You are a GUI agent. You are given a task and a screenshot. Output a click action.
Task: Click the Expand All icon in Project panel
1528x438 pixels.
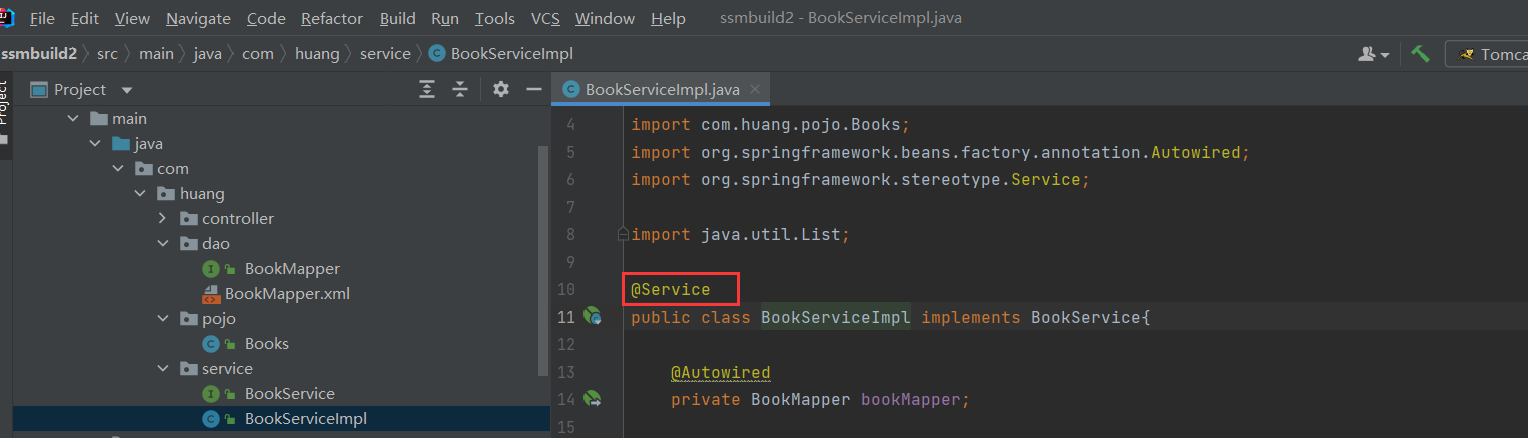[x=427, y=89]
